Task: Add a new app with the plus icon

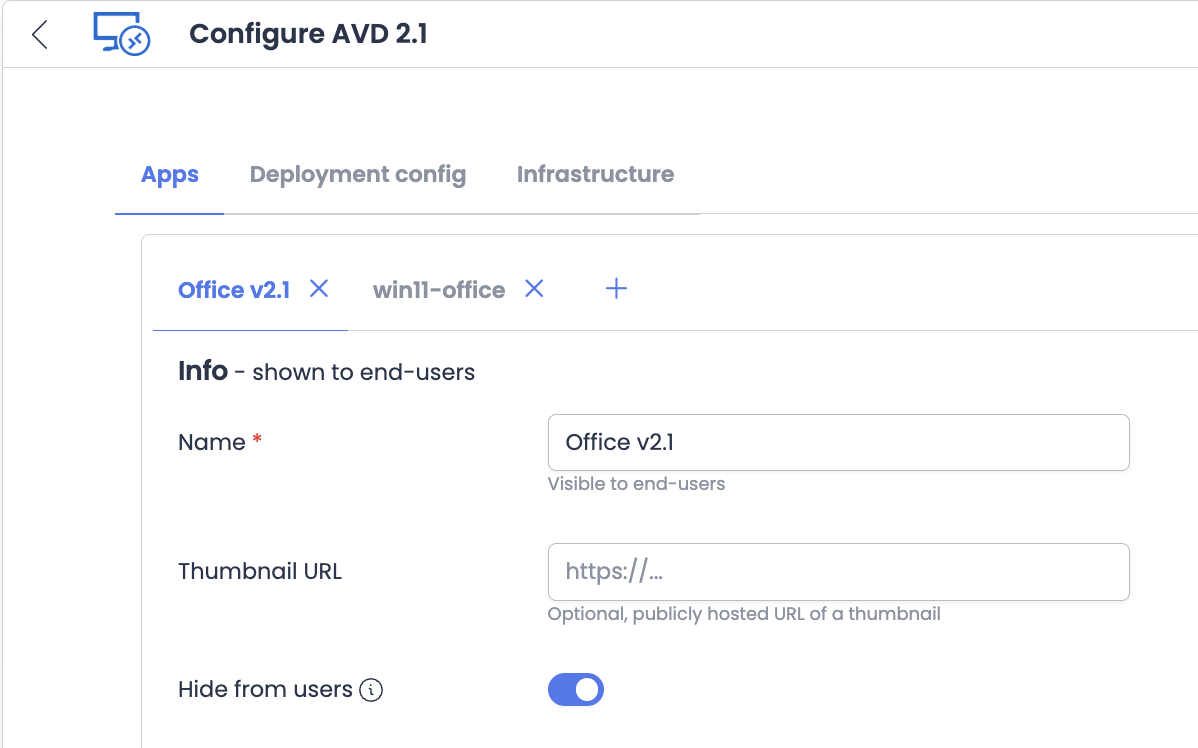Action: point(617,289)
